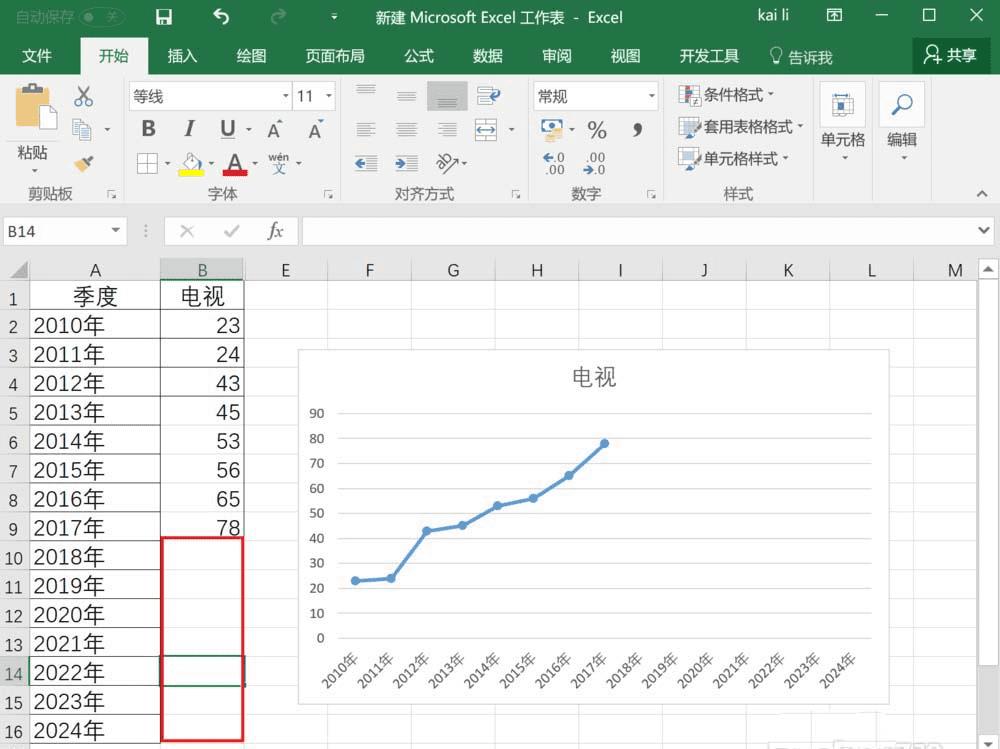The image size is (1000, 749).
Task: Click the Undo arrow icon
Action: pos(221,17)
